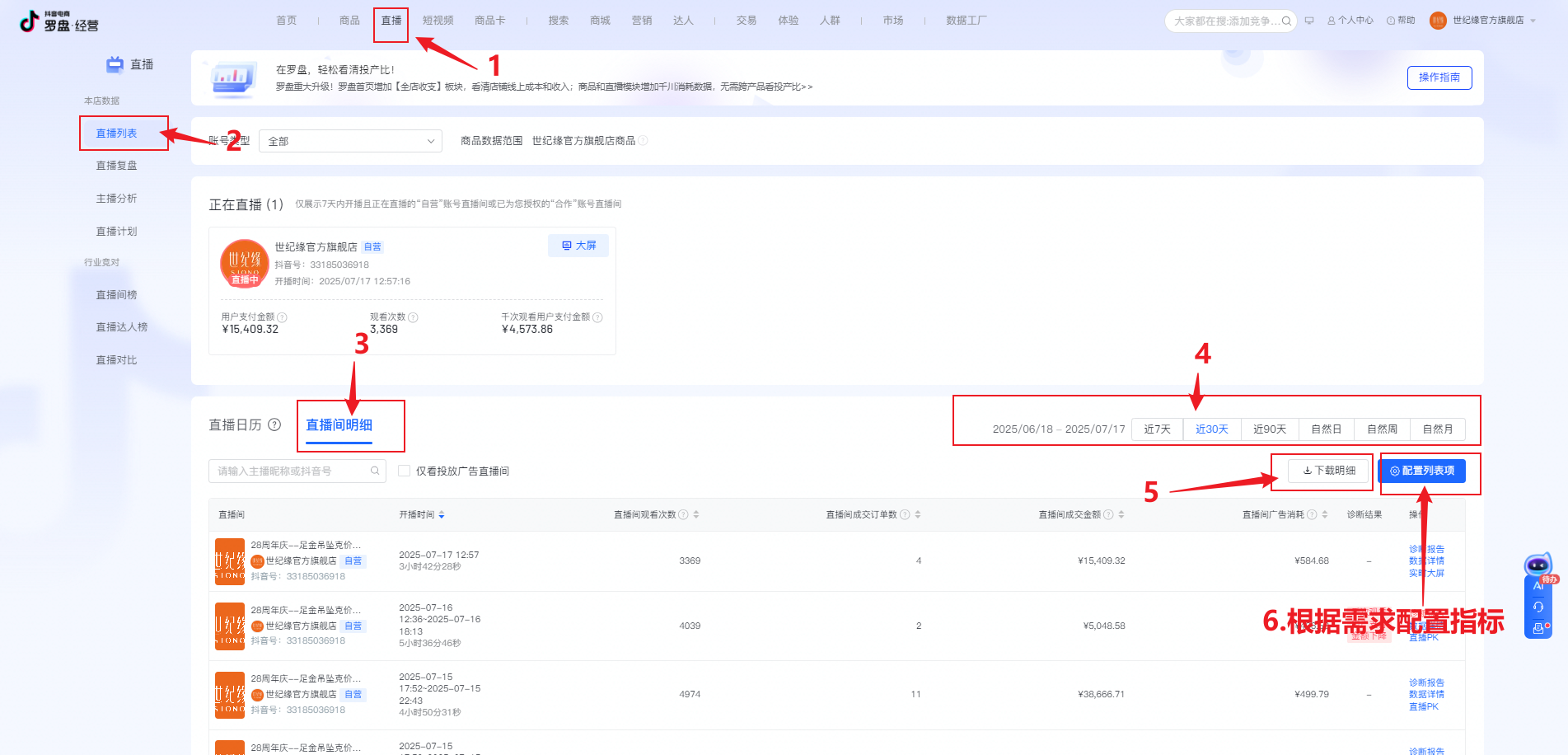Click the 主播昵称或抖音号 search input field

click(290, 471)
